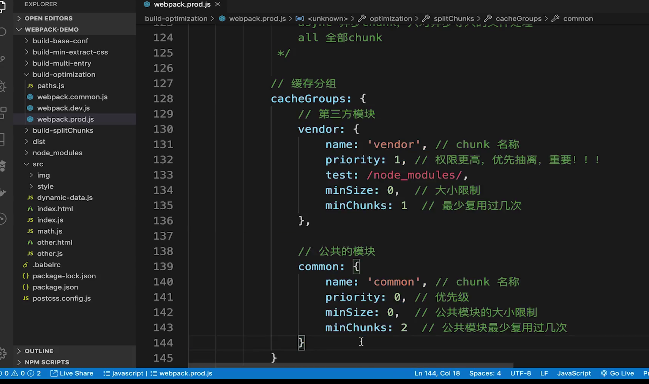Expand the build-multi-entry folder
The image size is (649, 384).
pyautogui.click(x=75, y=63)
